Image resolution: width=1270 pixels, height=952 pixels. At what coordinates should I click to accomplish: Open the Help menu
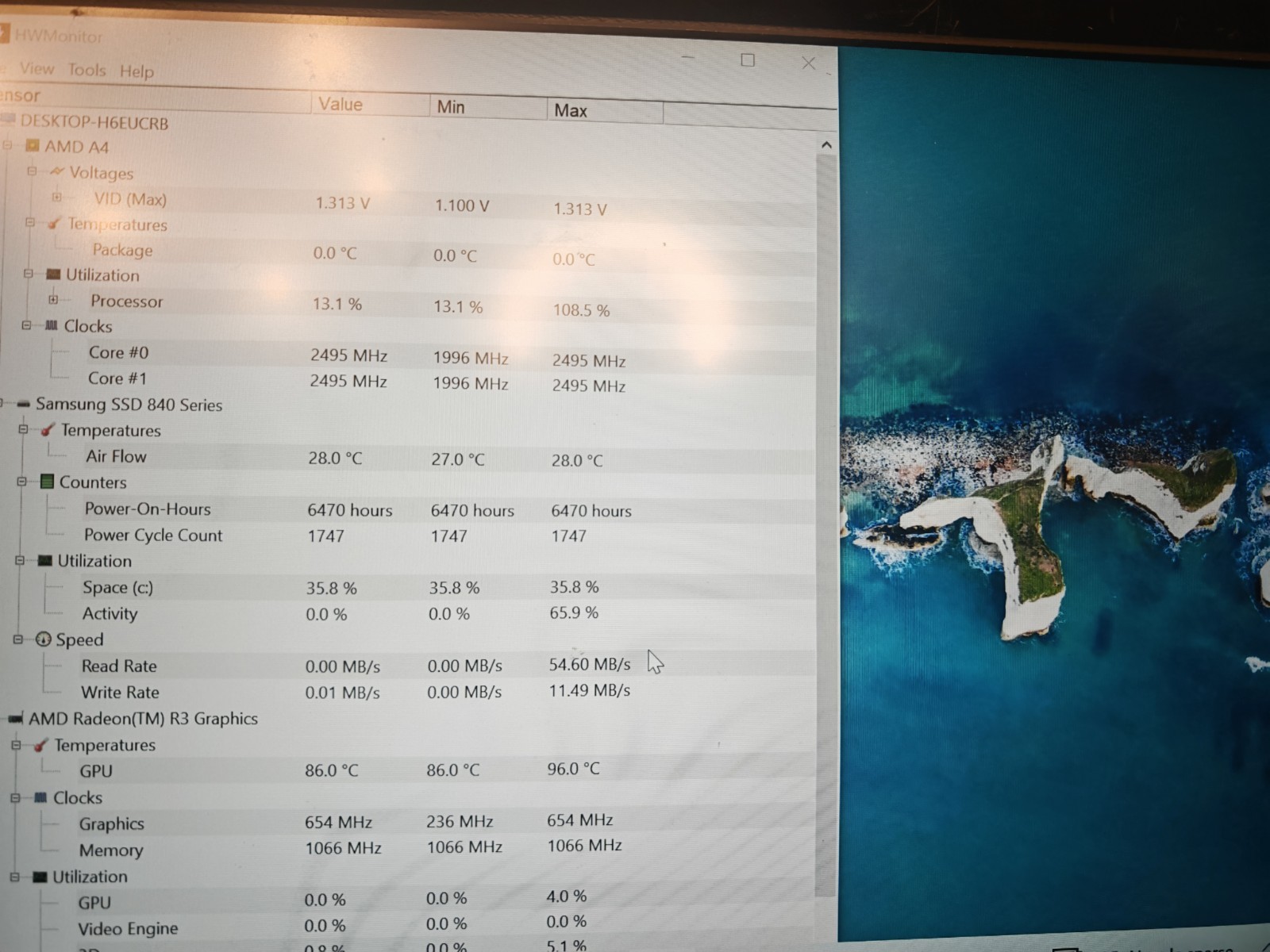pyautogui.click(x=137, y=71)
